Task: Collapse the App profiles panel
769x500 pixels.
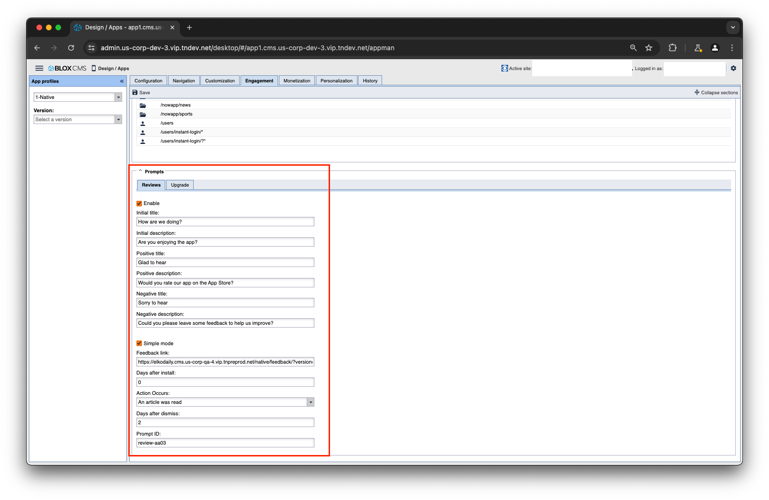Action: [x=122, y=81]
